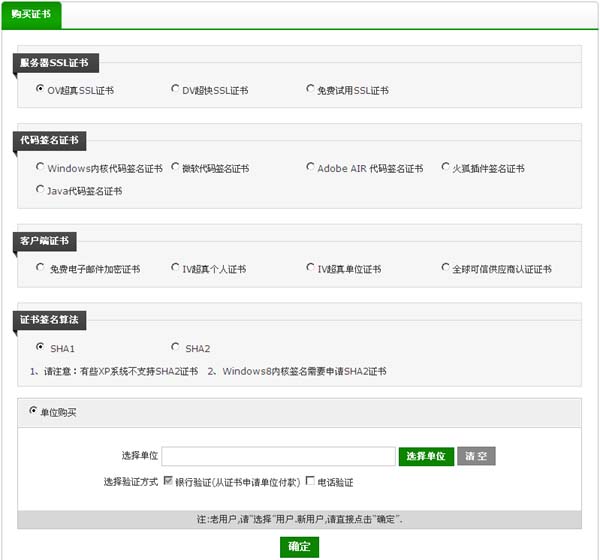Switch signature algorithm to SHA2
The height and width of the screenshot is (560, 600).
coord(176,347)
